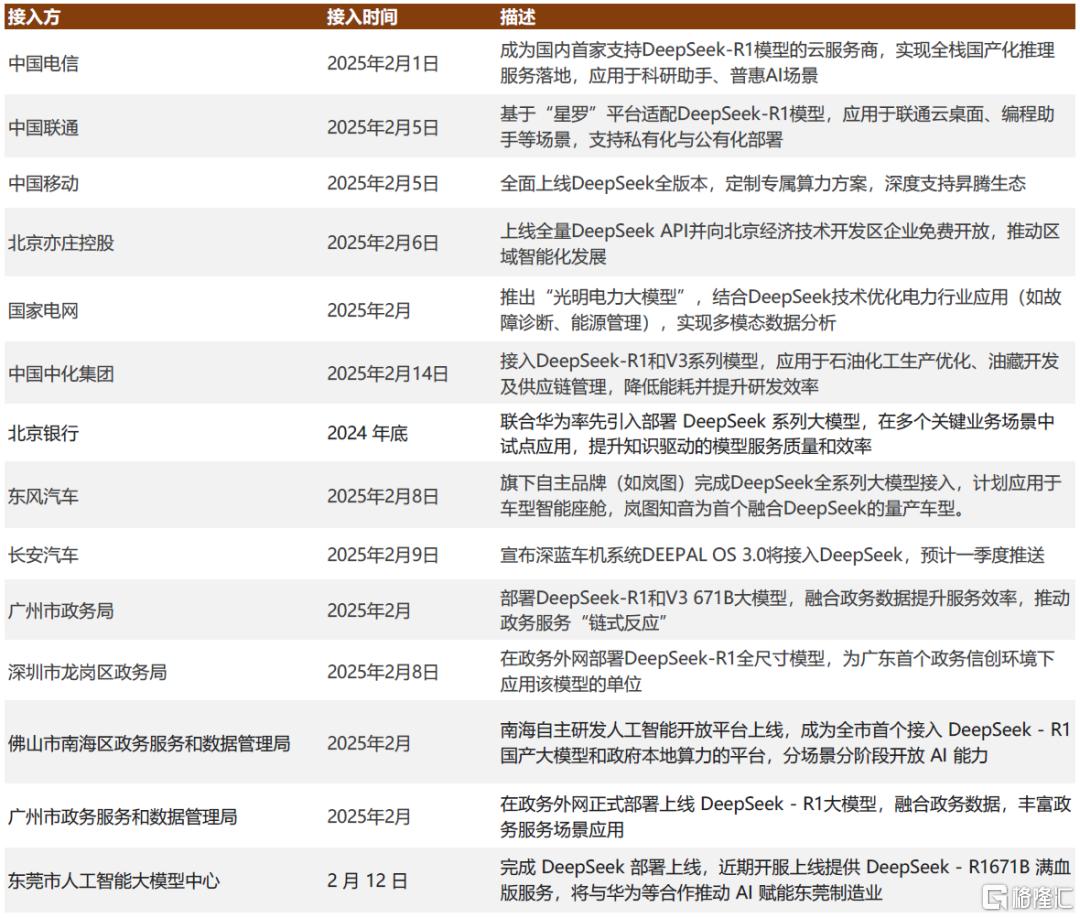Viewport: 1080px width, 918px height.
Task: Click the 接入时间 column header
Action: tap(362, 17)
